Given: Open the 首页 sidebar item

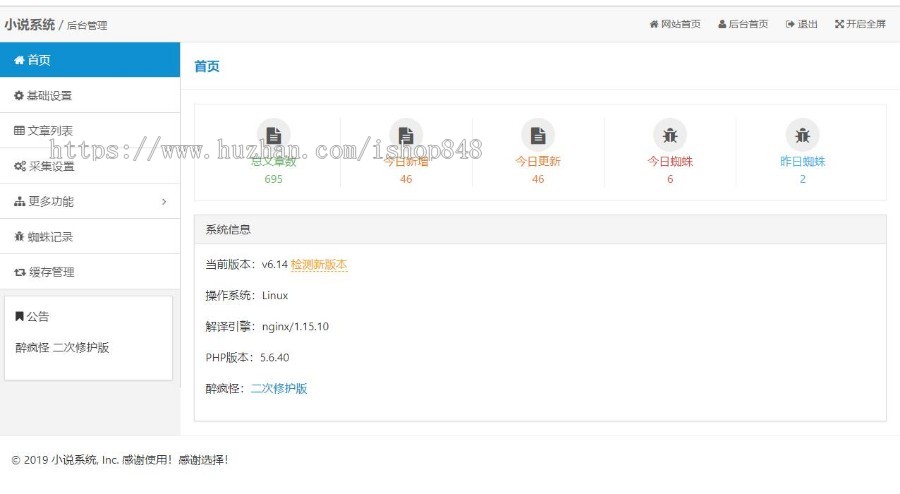Looking at the screenshot, I should (x=90, y=60).
